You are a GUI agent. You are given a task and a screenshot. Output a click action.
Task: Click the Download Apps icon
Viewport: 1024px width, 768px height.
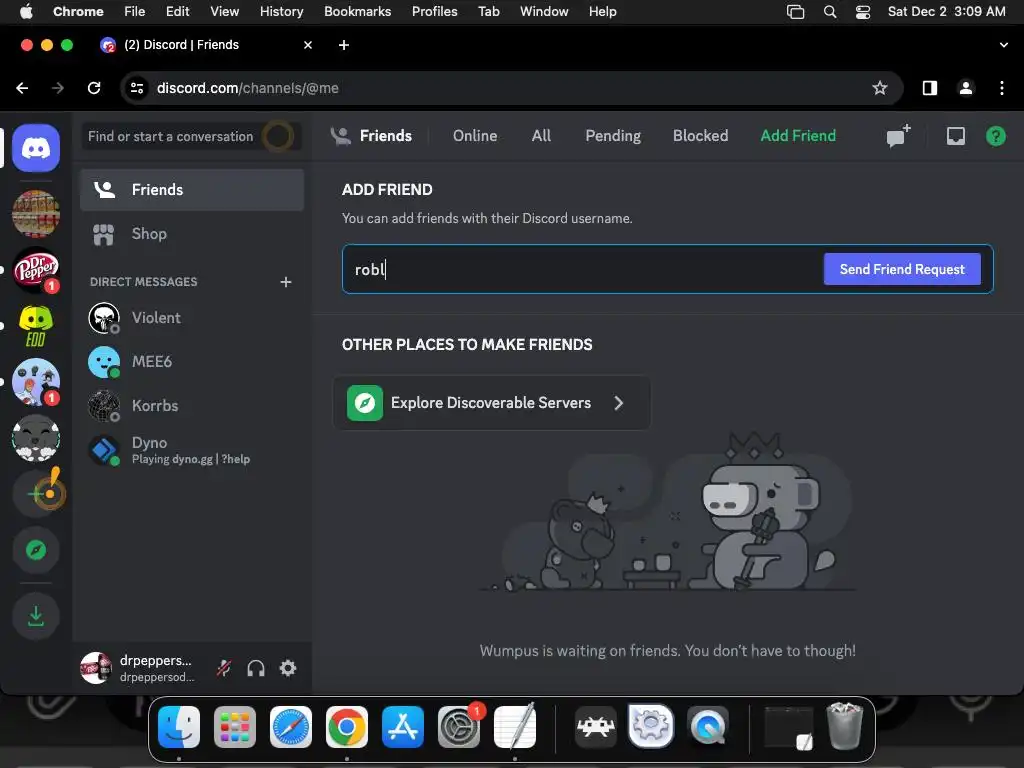pyautogui.click(x=36, y=616)
